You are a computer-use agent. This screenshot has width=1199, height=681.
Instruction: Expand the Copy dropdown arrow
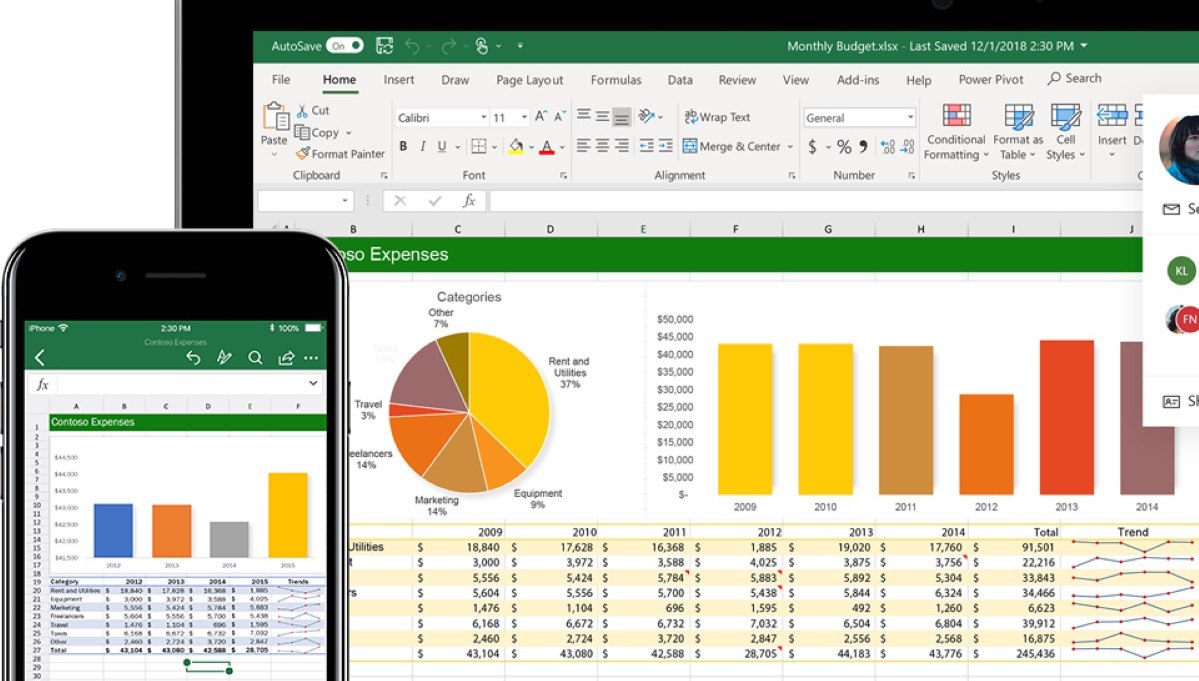pyautogui.click(x=349, y=133)
